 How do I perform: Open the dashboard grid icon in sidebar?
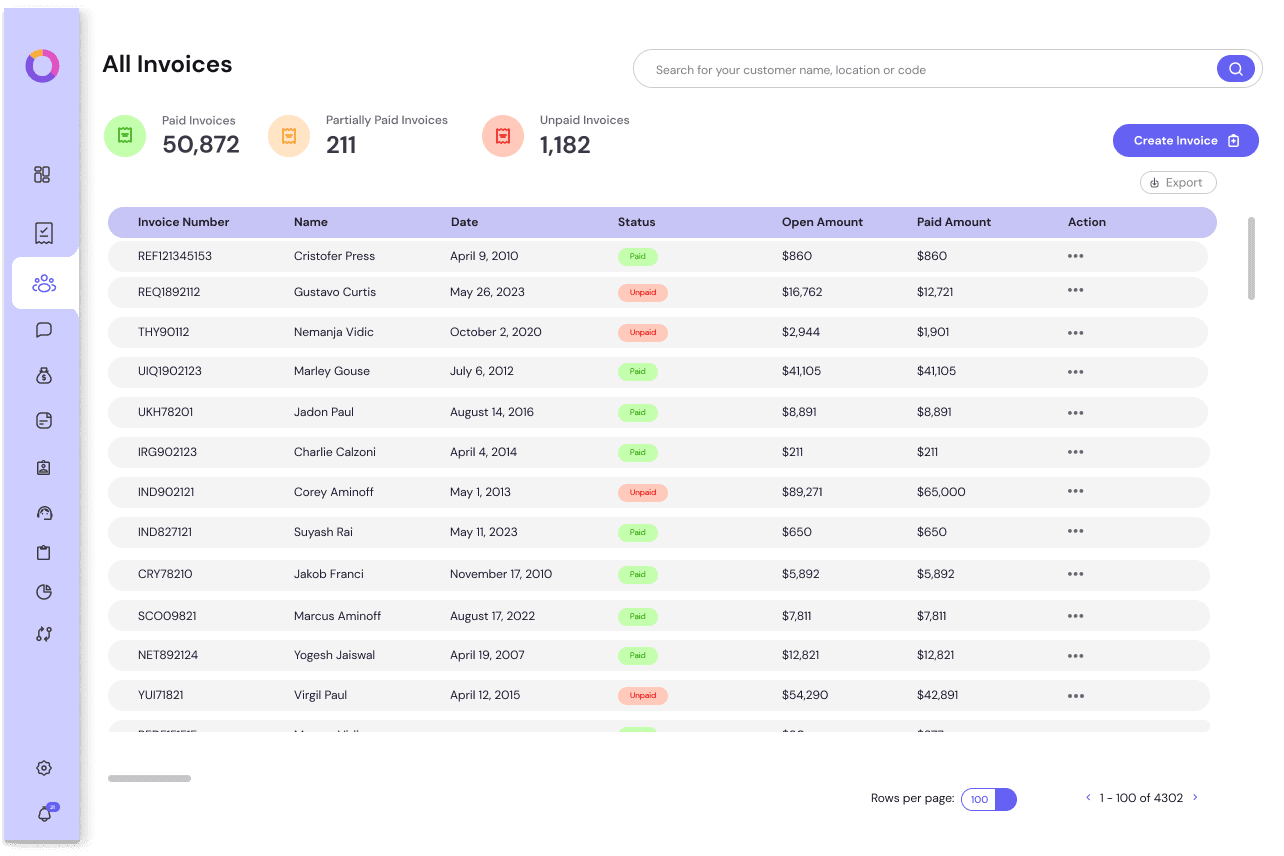(x=42, y=174)
